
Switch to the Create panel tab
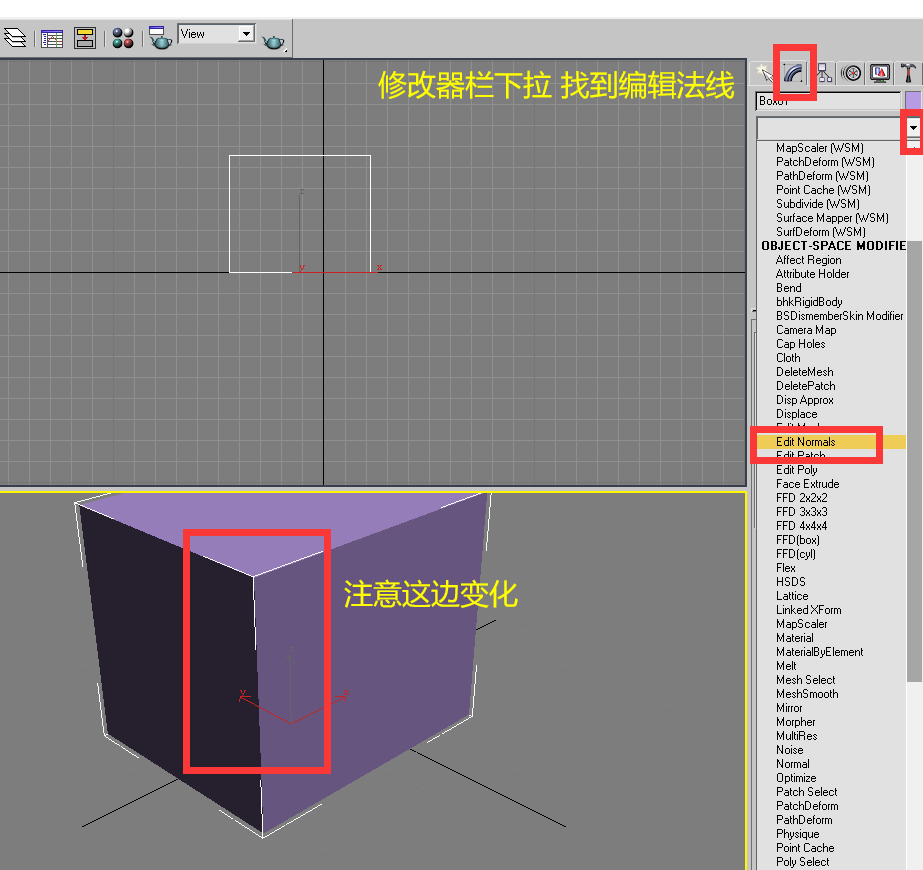pyautogui.click(x=766, y=73)
